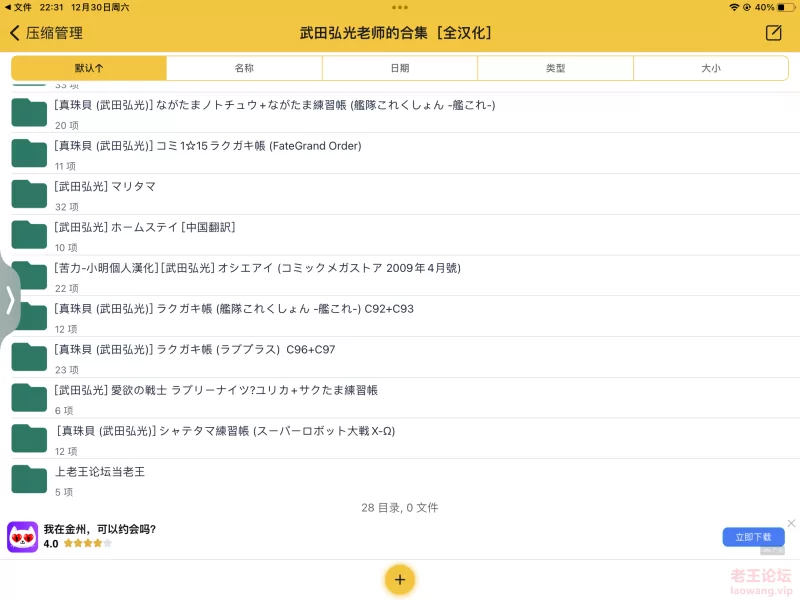Tap the edit (compose) icon in the header
800x600 pixels.
tap(773, 33)
